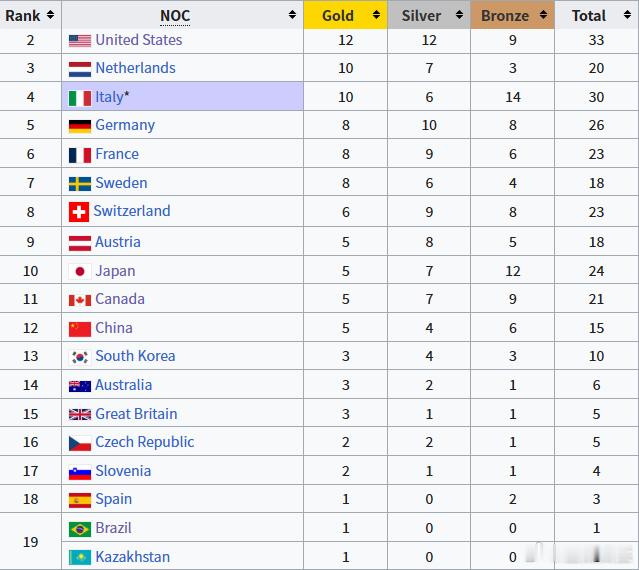Sort by Gold medal count arrows
Screen dimensions: 639x570
point(376,15)
